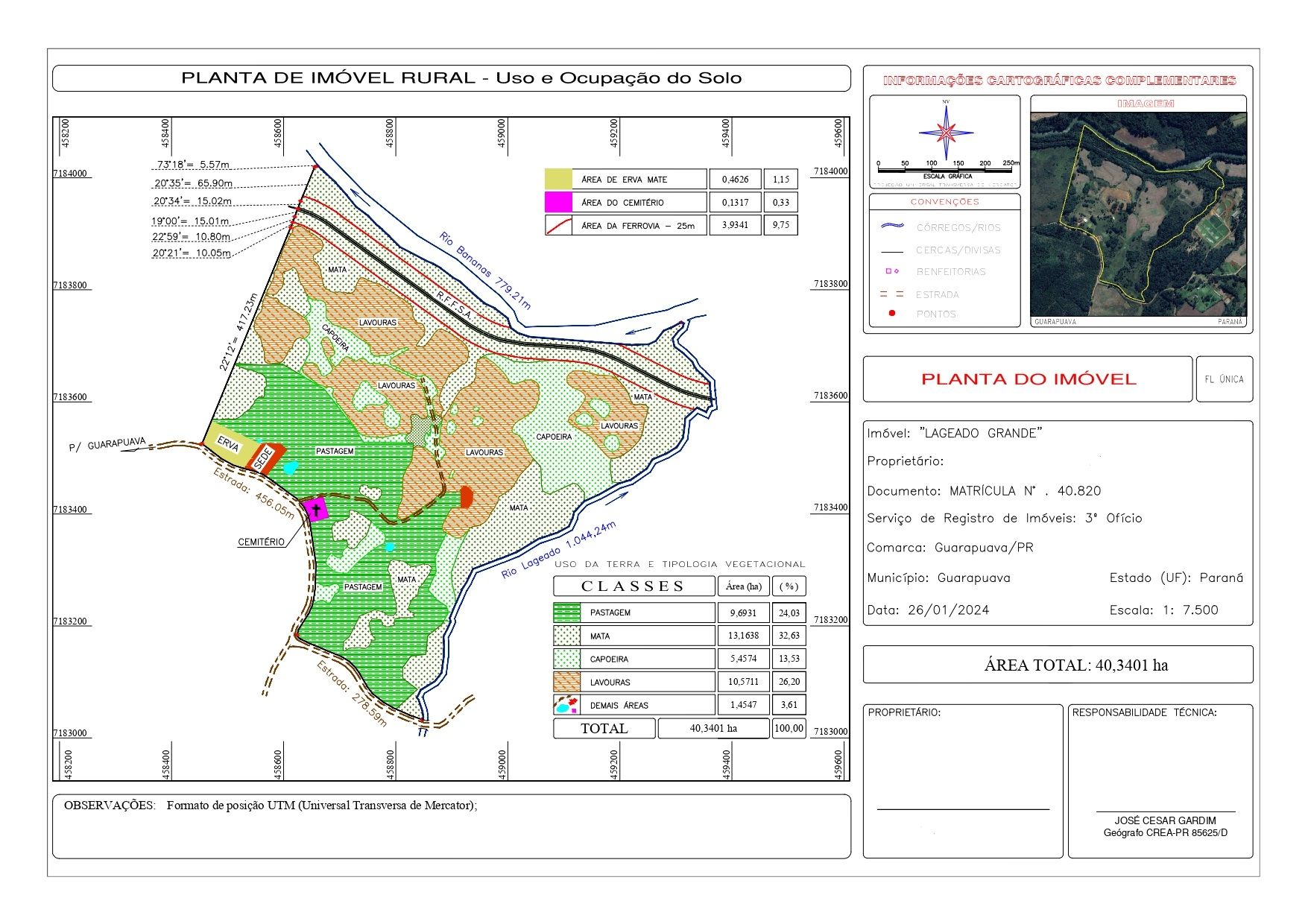The width and height of the screenshot is (1308, 924).
Task: Select the orange hatched Lavouras legend swatch
Action: [x=566, y=682]
